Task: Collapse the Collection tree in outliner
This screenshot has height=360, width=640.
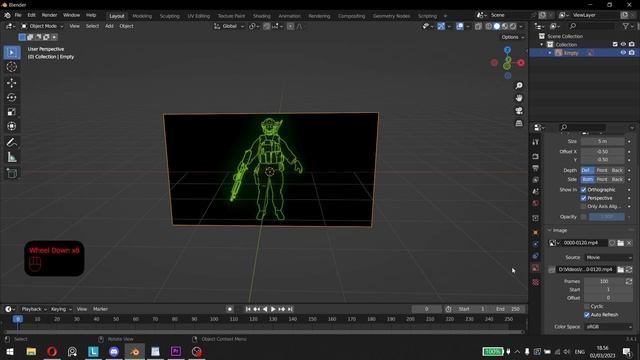Action: (x=542, y=44)
